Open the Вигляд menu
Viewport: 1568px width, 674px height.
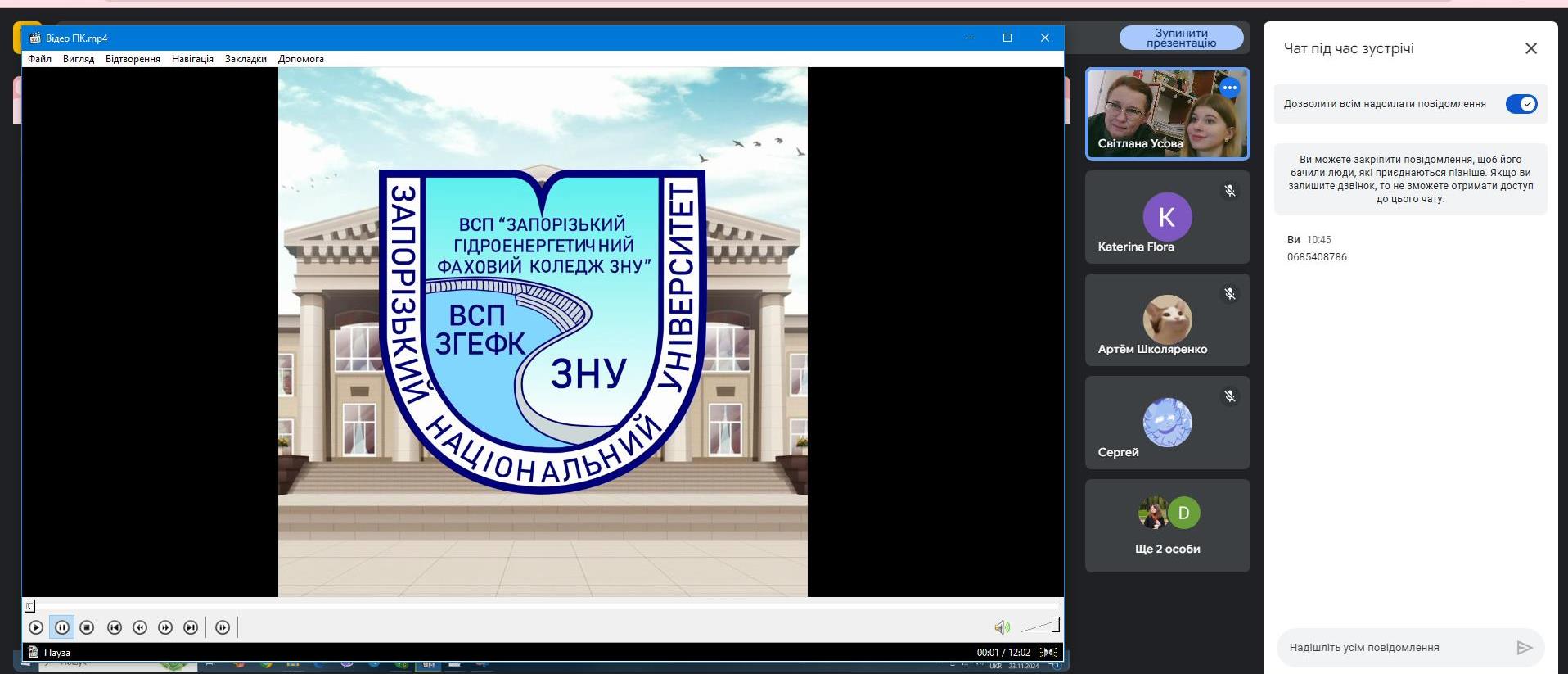pos(79,59)
